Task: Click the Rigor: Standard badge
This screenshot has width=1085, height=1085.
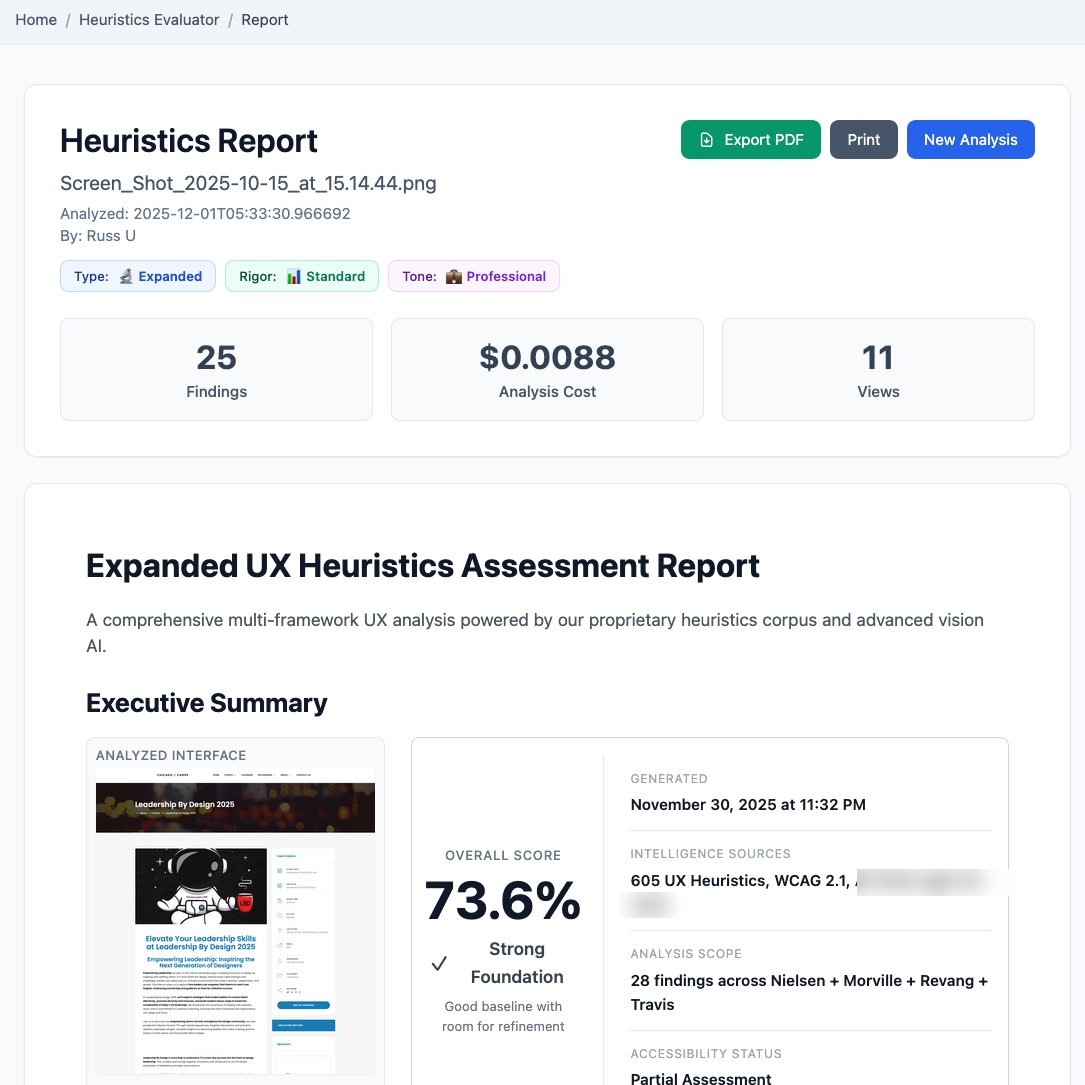Action: click(x=302, y=276)
